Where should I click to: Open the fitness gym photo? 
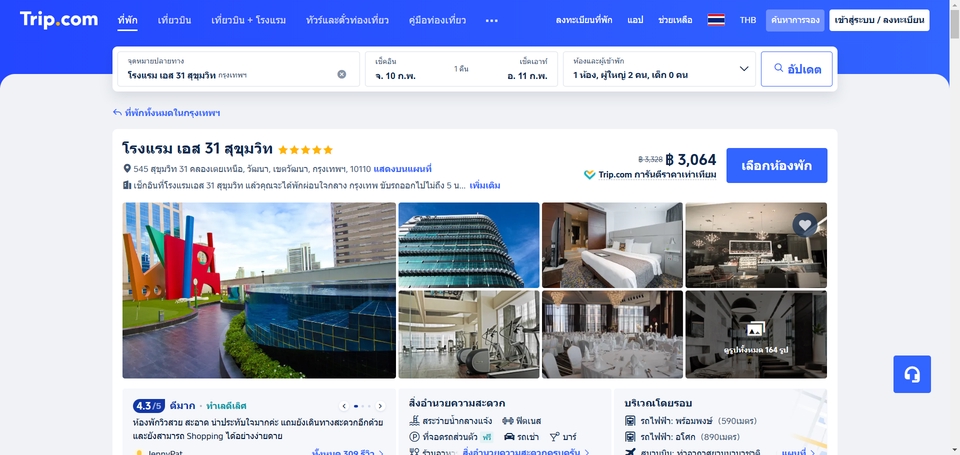pyautogui.click(x=469, y=334)
